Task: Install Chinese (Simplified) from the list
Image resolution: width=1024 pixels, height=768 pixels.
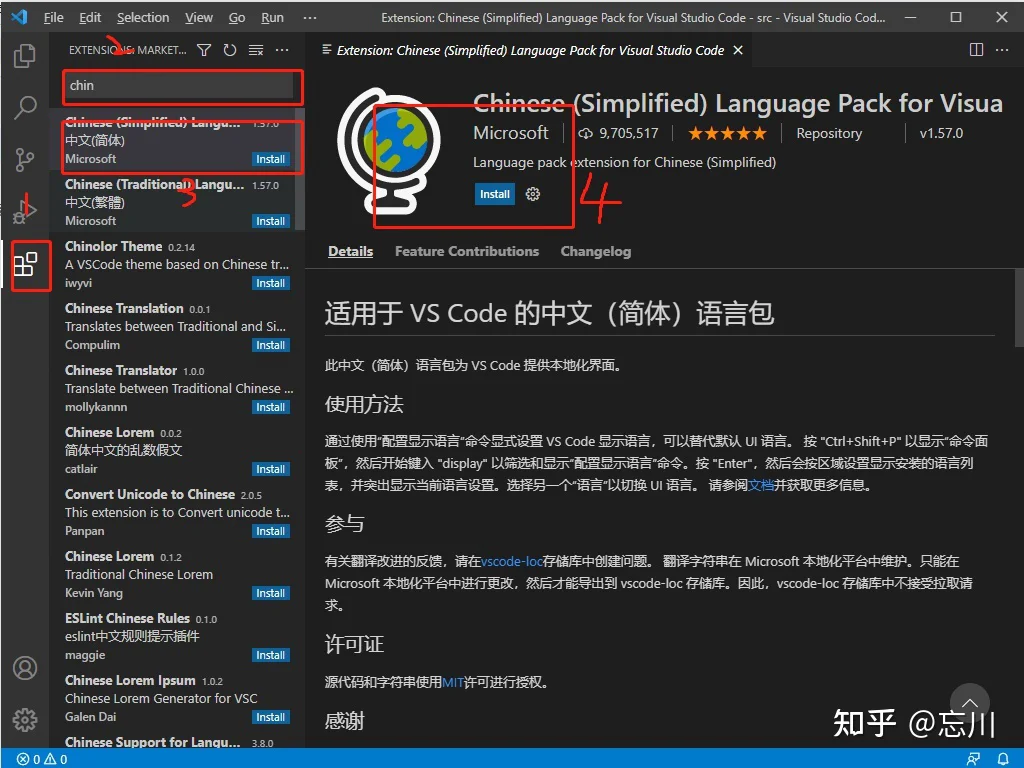Action: [270, 159]
